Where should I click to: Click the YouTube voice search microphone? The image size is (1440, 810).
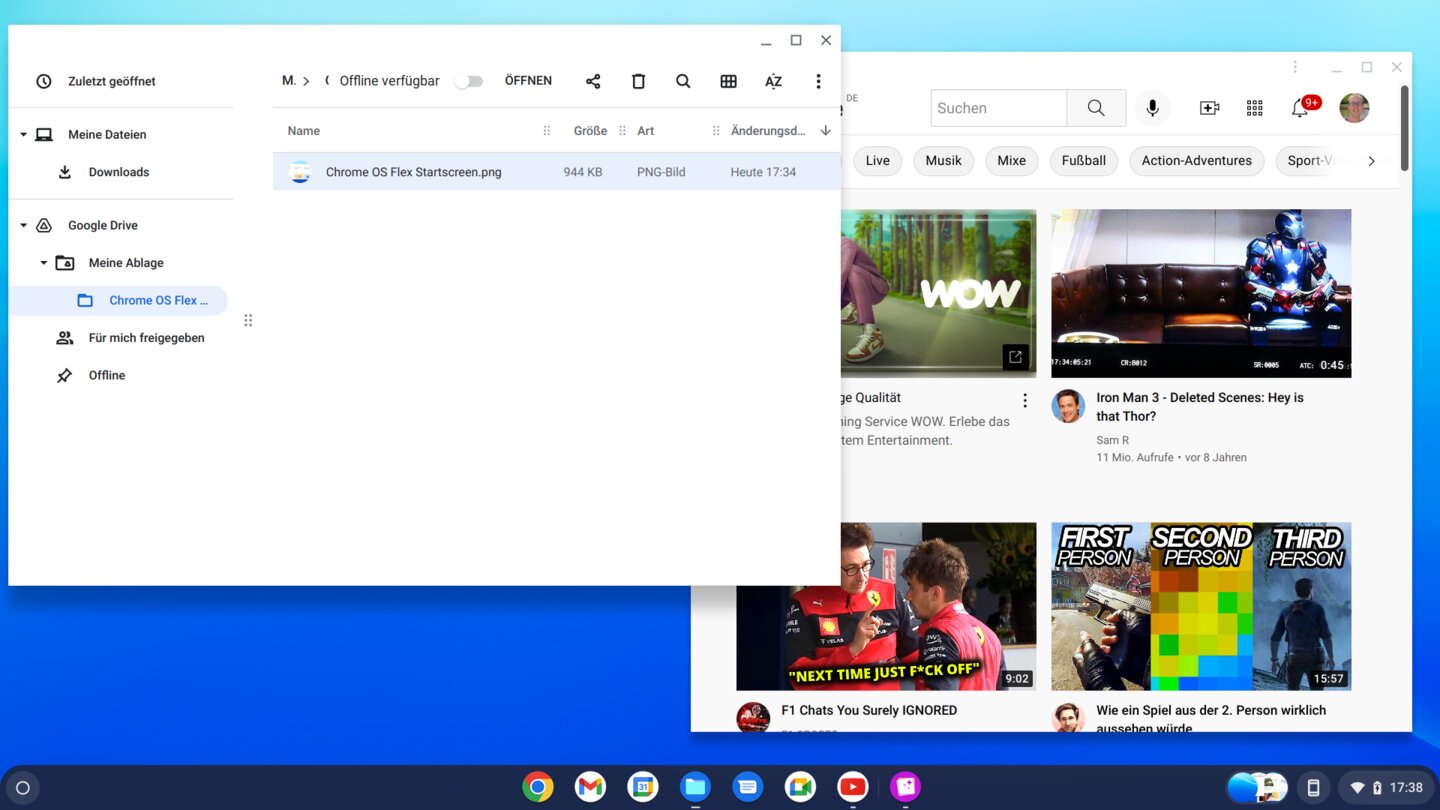click(1152, 108)
